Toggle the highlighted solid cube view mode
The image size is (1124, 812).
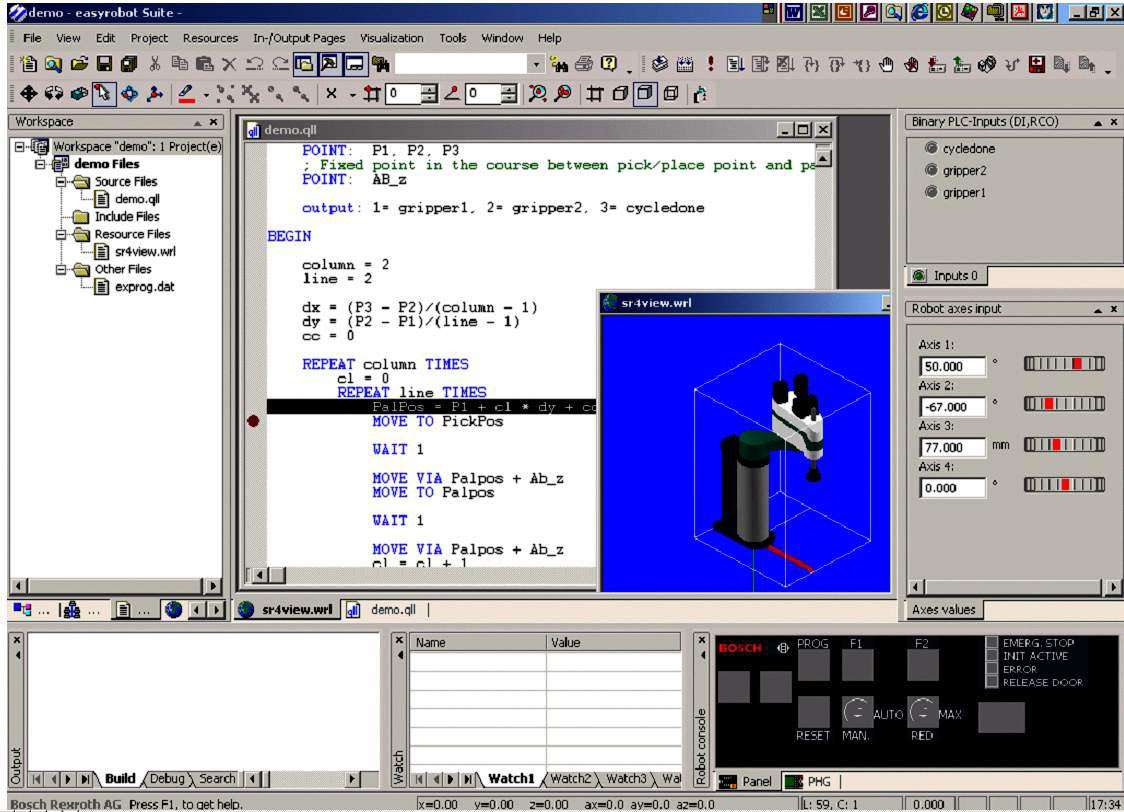645,93
